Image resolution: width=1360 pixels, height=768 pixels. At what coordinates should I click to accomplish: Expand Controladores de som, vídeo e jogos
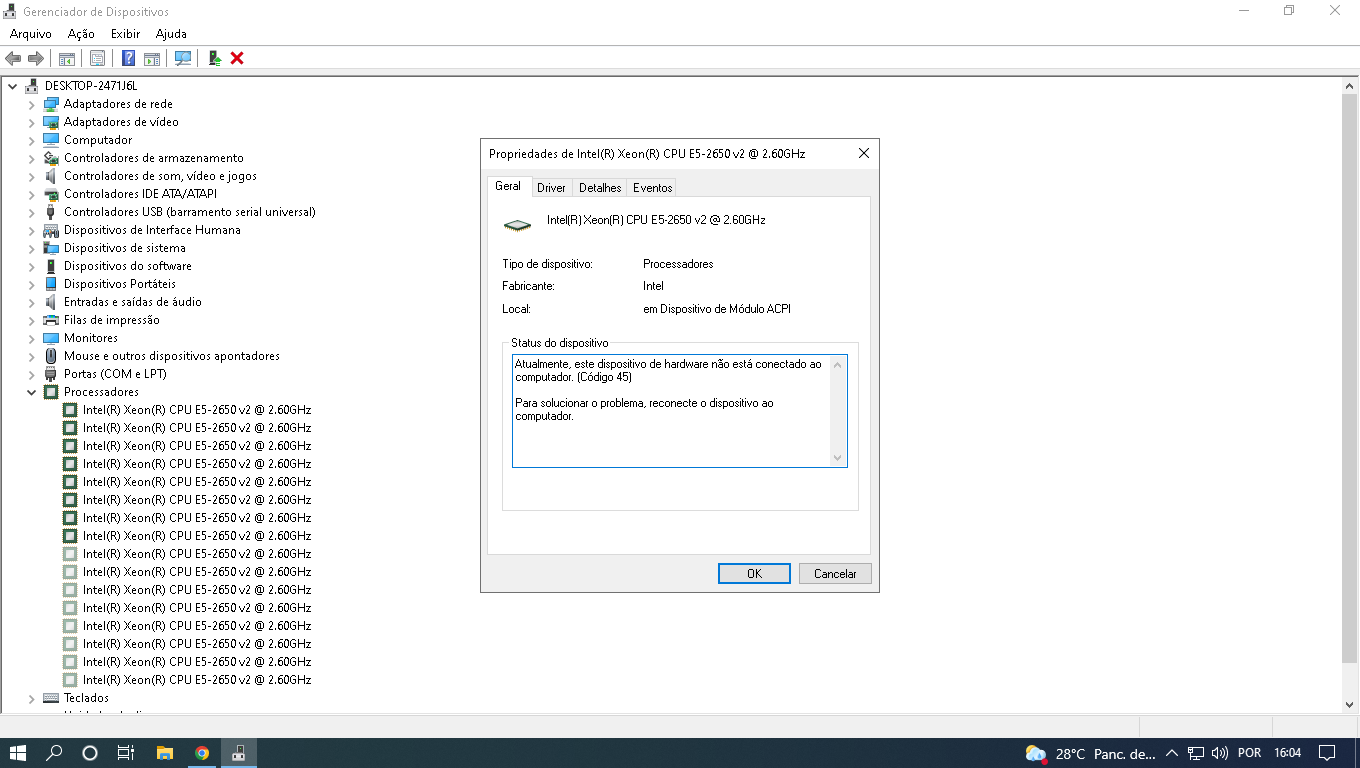click(31, 176)
